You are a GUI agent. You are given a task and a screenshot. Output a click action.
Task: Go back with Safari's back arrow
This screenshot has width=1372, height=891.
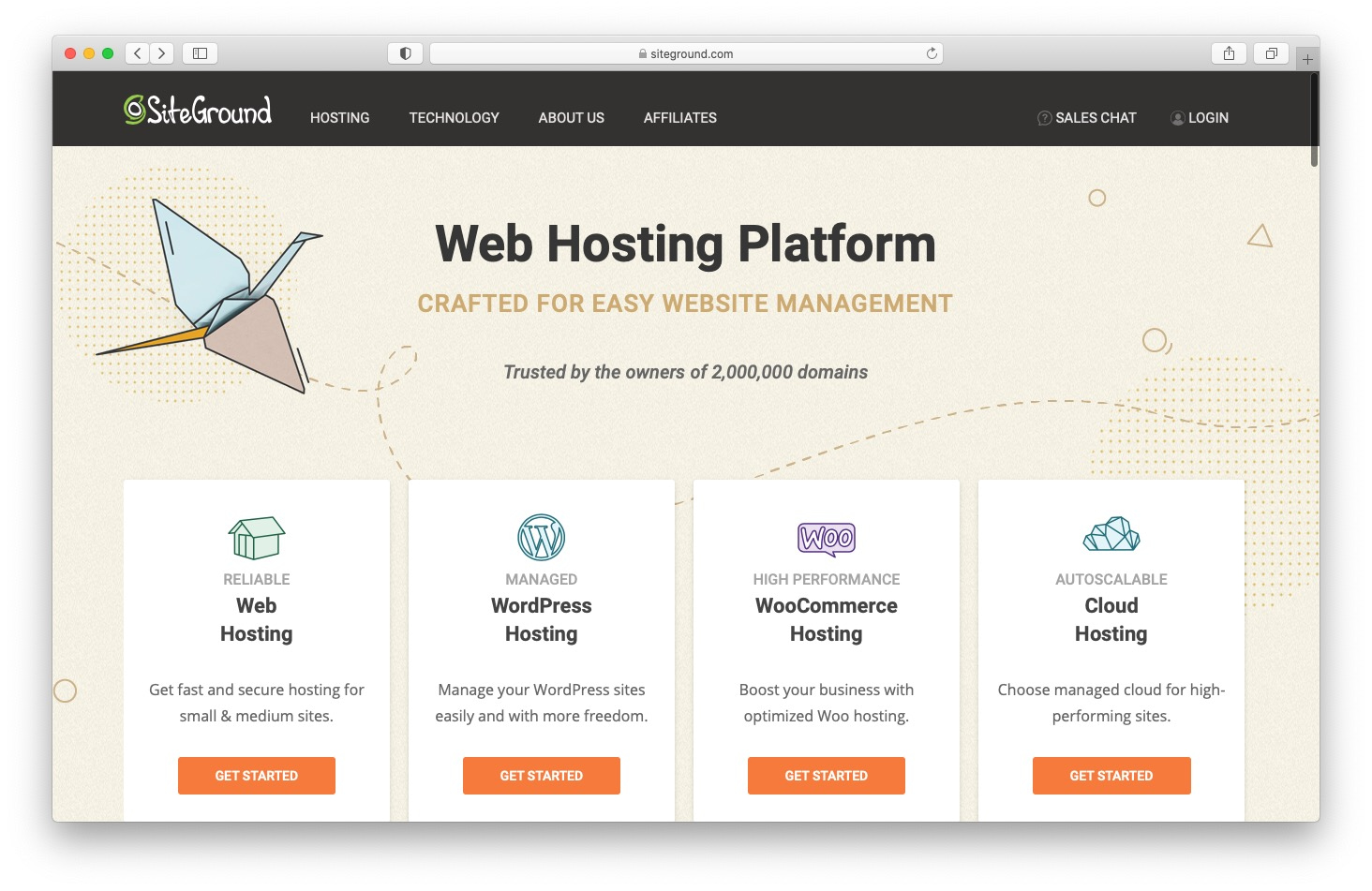coord(138,53)
